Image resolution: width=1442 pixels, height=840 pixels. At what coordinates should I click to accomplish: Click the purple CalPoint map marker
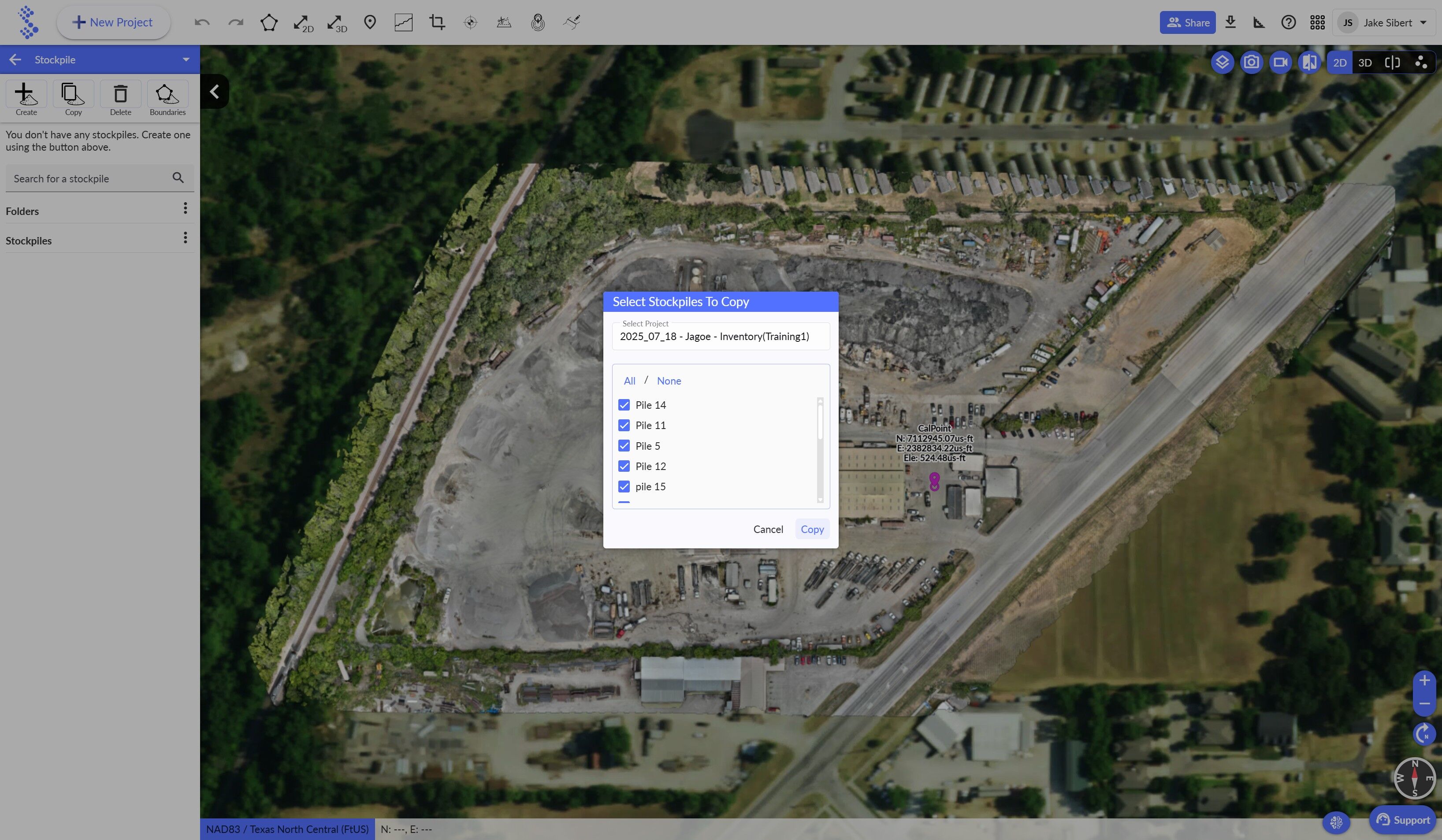934,481
